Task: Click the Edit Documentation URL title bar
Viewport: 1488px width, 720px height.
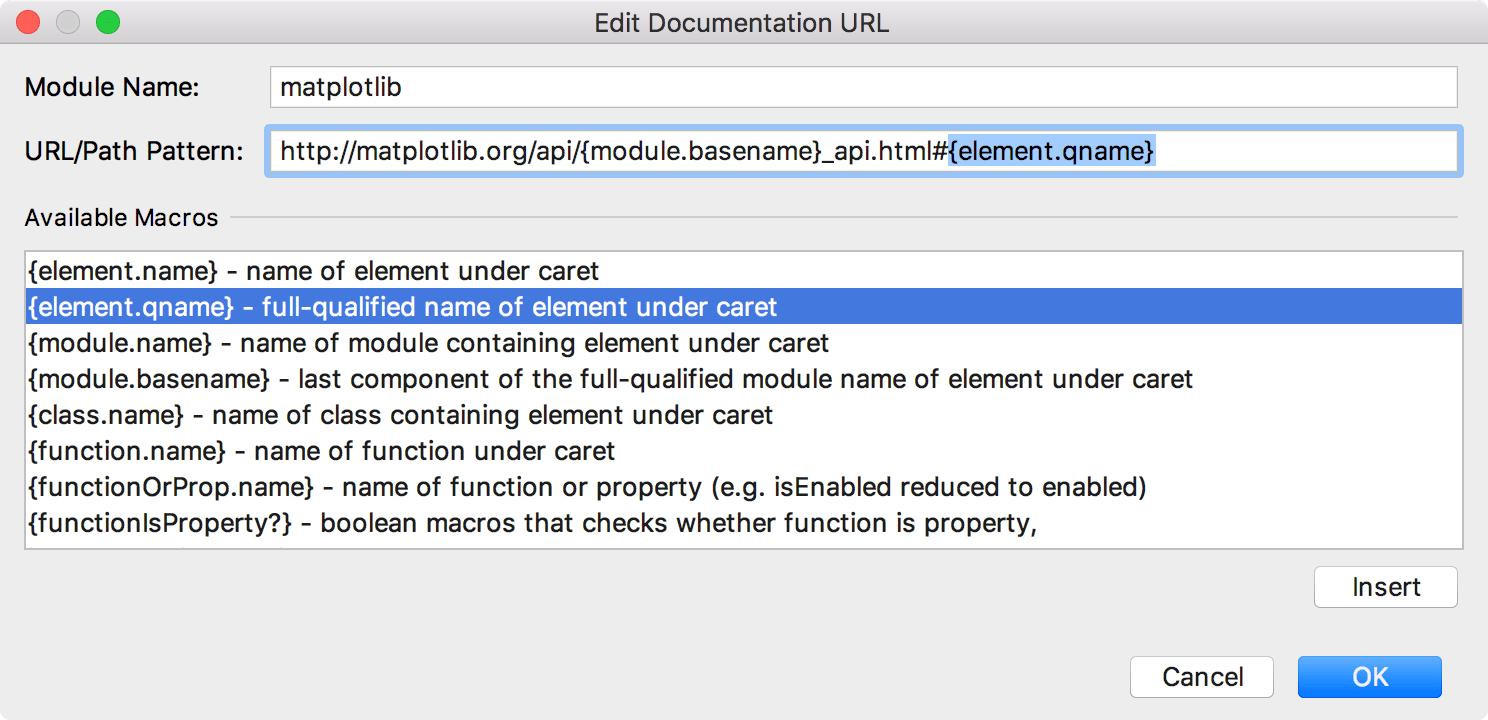Action: coord(742,23)
